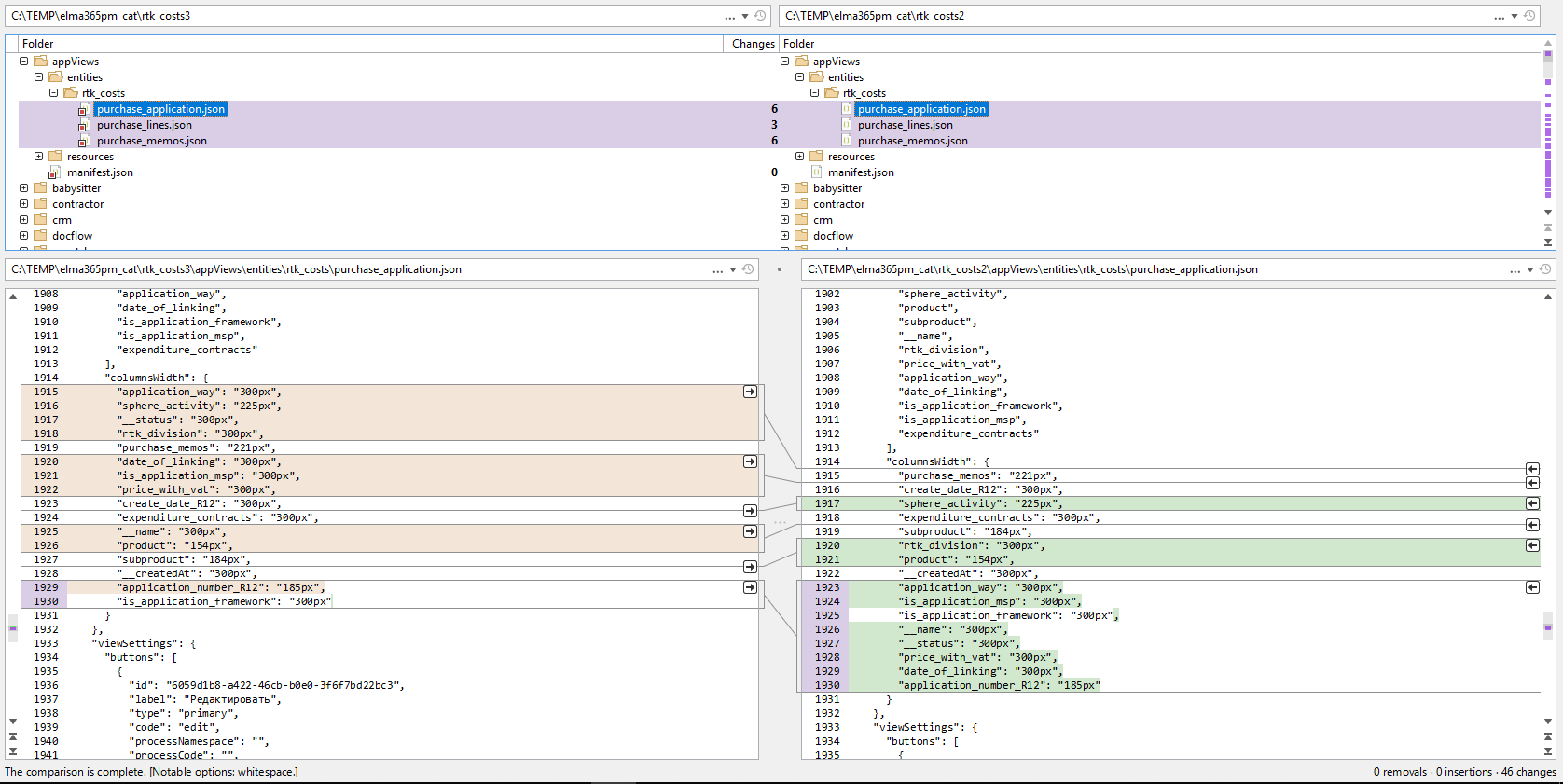Expand left resources folder node
Viewport: 1563px width, 784px height.
(38, 157)
